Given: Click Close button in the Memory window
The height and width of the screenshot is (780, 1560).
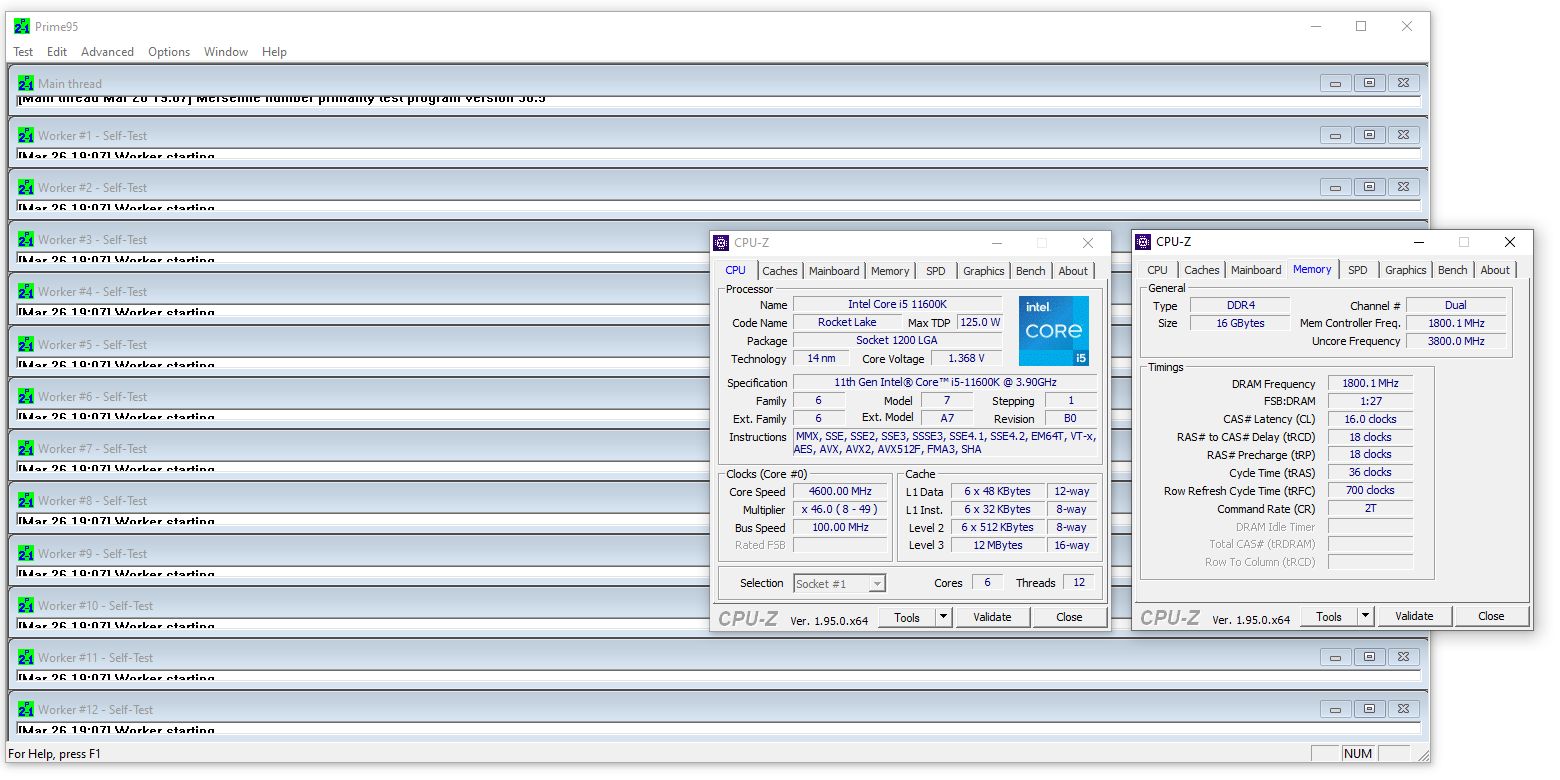Looking at the screenshot, I should pos(1491,616).
